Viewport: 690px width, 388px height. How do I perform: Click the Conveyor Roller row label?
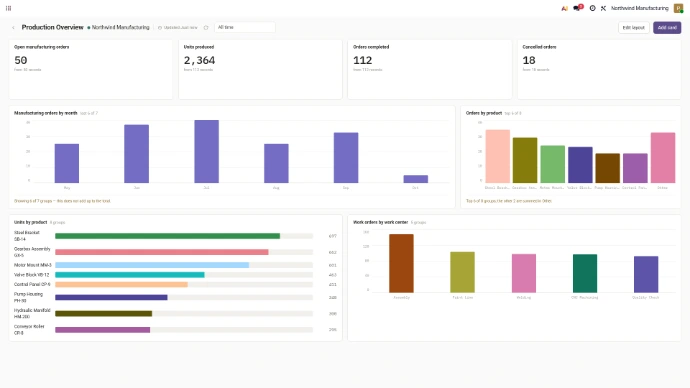29,329
